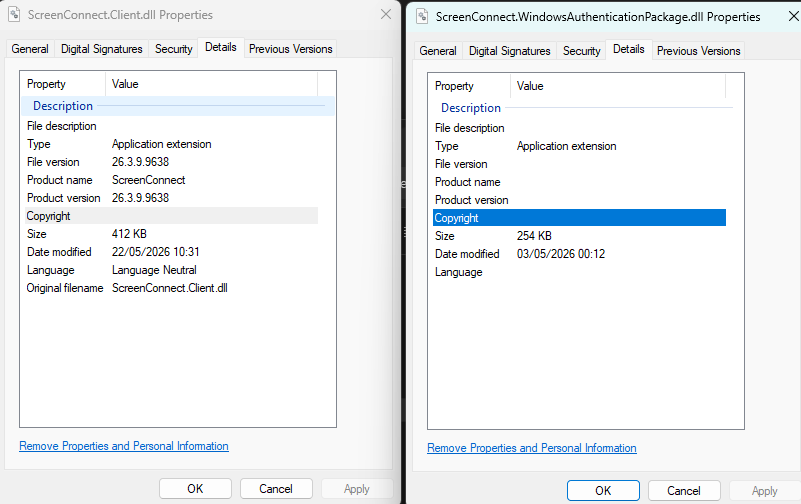Select Product version 26.3.9.9638 row
The height and width of the screenshot is (504, 801).
coord(171,198)
